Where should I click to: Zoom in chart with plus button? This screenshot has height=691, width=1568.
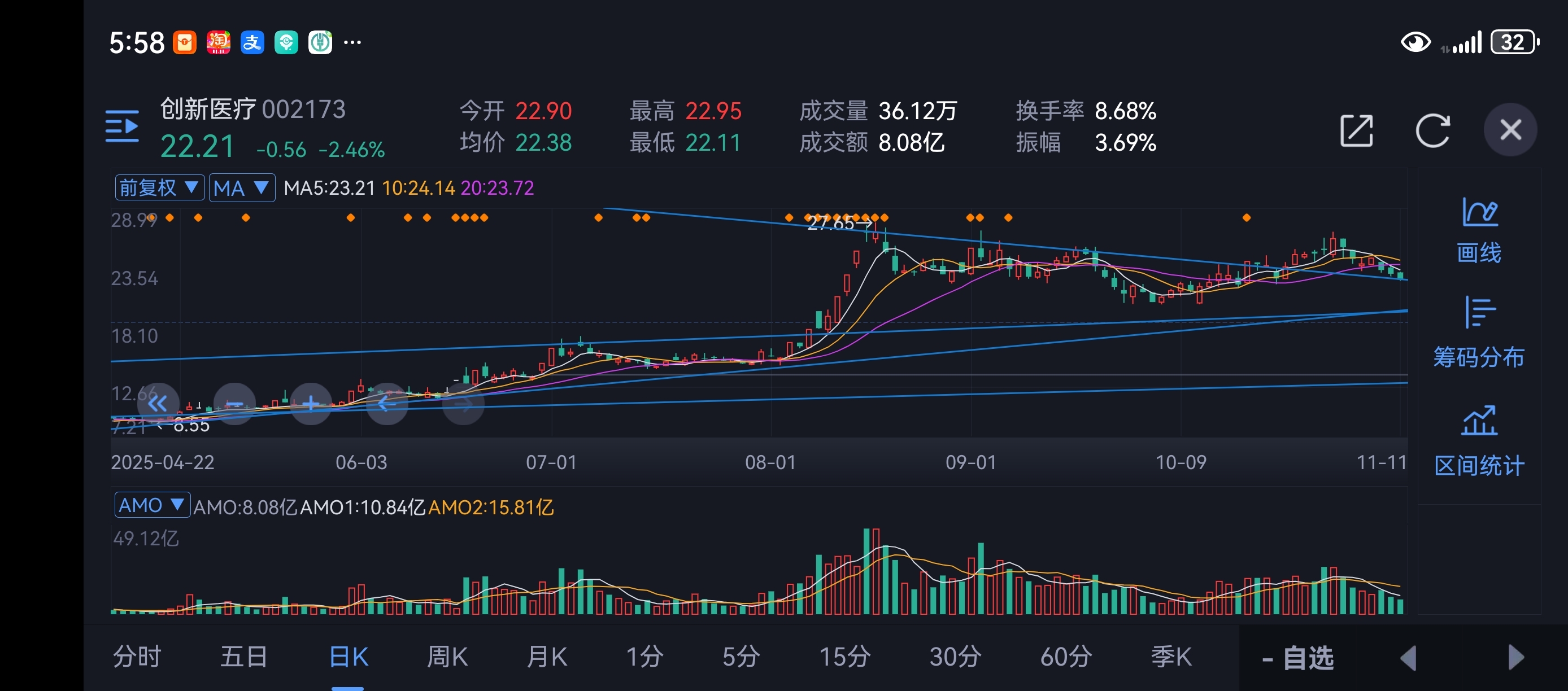(311, 403)
